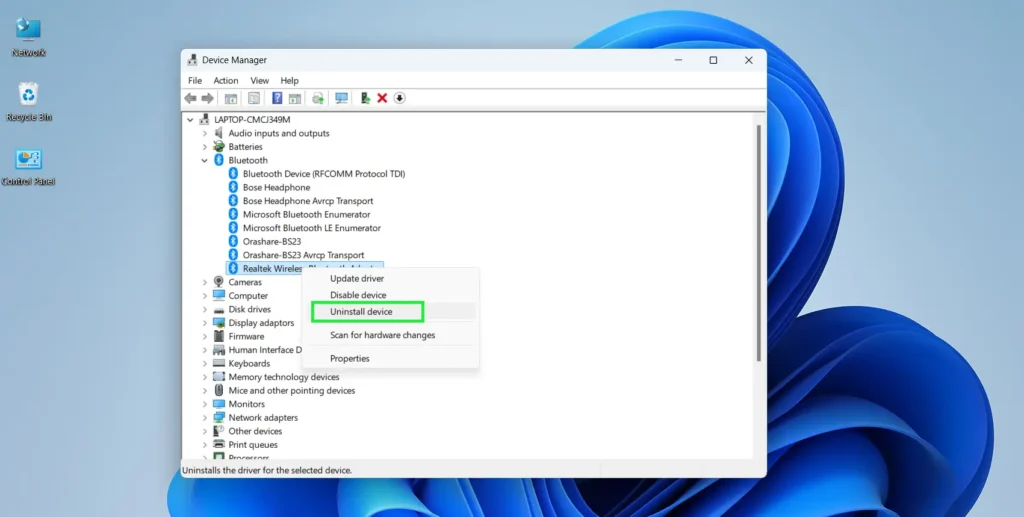The height and width of the screenshot is (517, 1024).
Task: Expand Mice and other pointing devices chevron
Action: tap(204, 390)
